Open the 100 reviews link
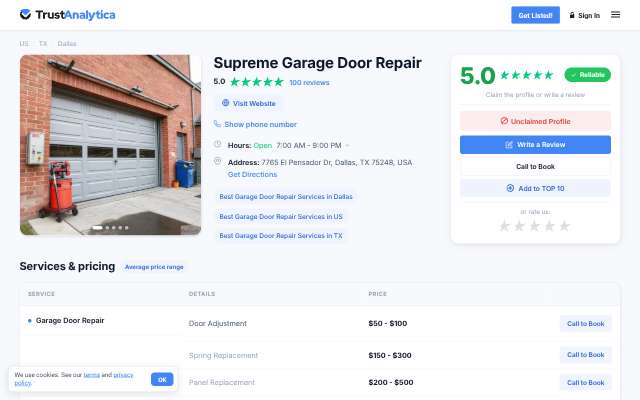 [x=309, y=82]
